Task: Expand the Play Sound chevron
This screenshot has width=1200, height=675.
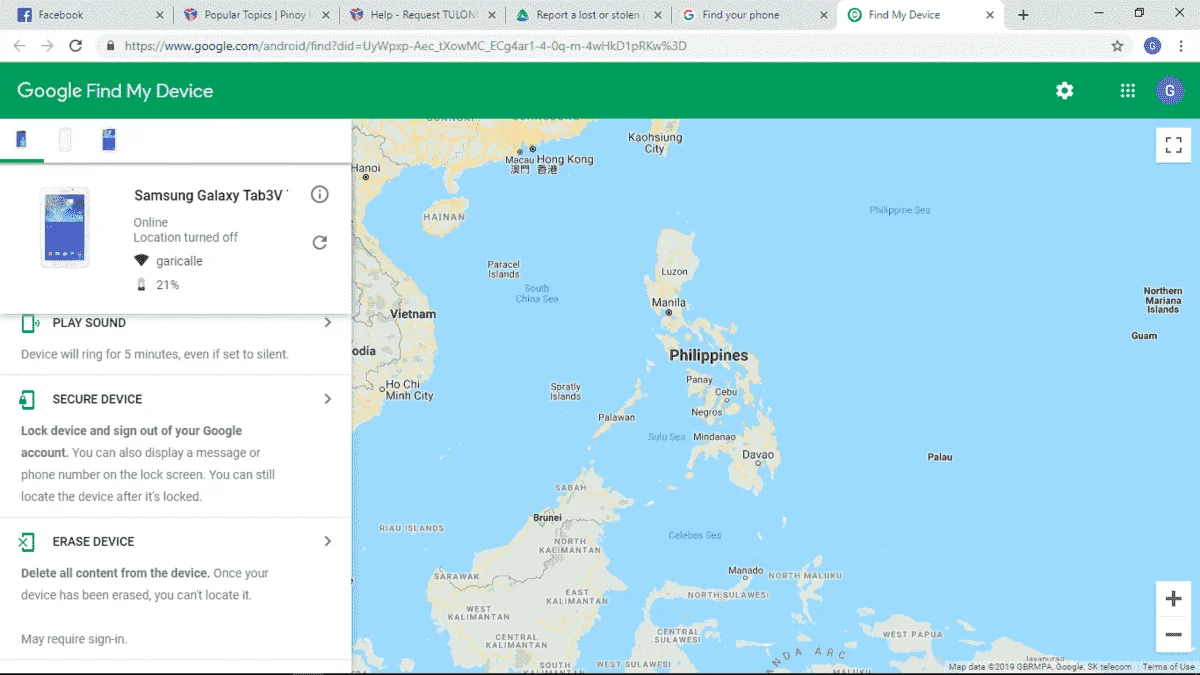Action: click(327, 323)
